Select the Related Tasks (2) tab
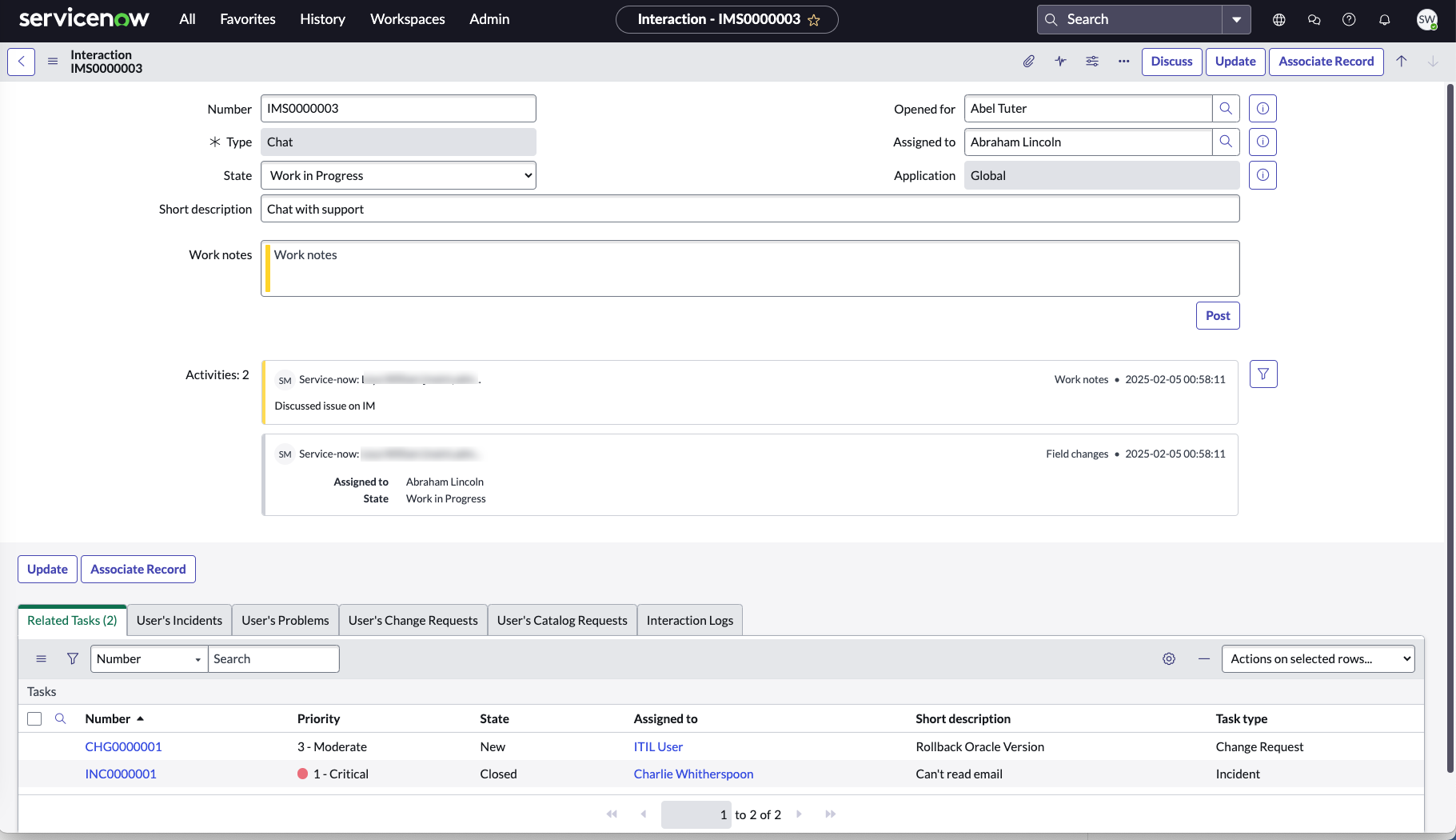Screen dimensions: 1456x840 pyautogui.click(x=72, y=621)
